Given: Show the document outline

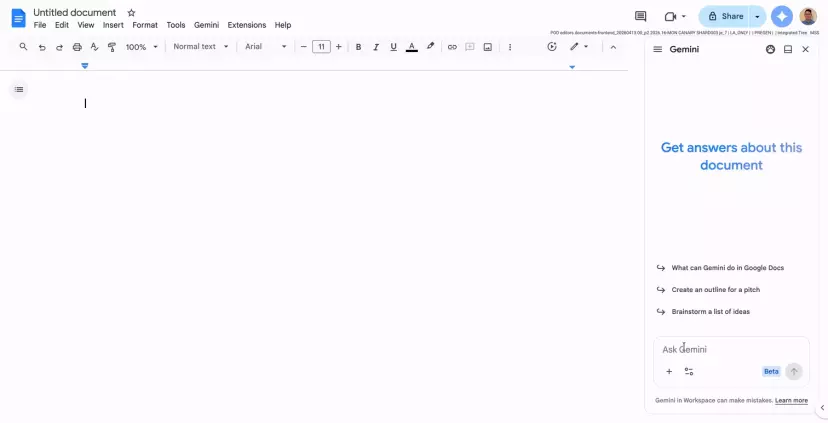Looking at the screenshot, I should point(19,89).
